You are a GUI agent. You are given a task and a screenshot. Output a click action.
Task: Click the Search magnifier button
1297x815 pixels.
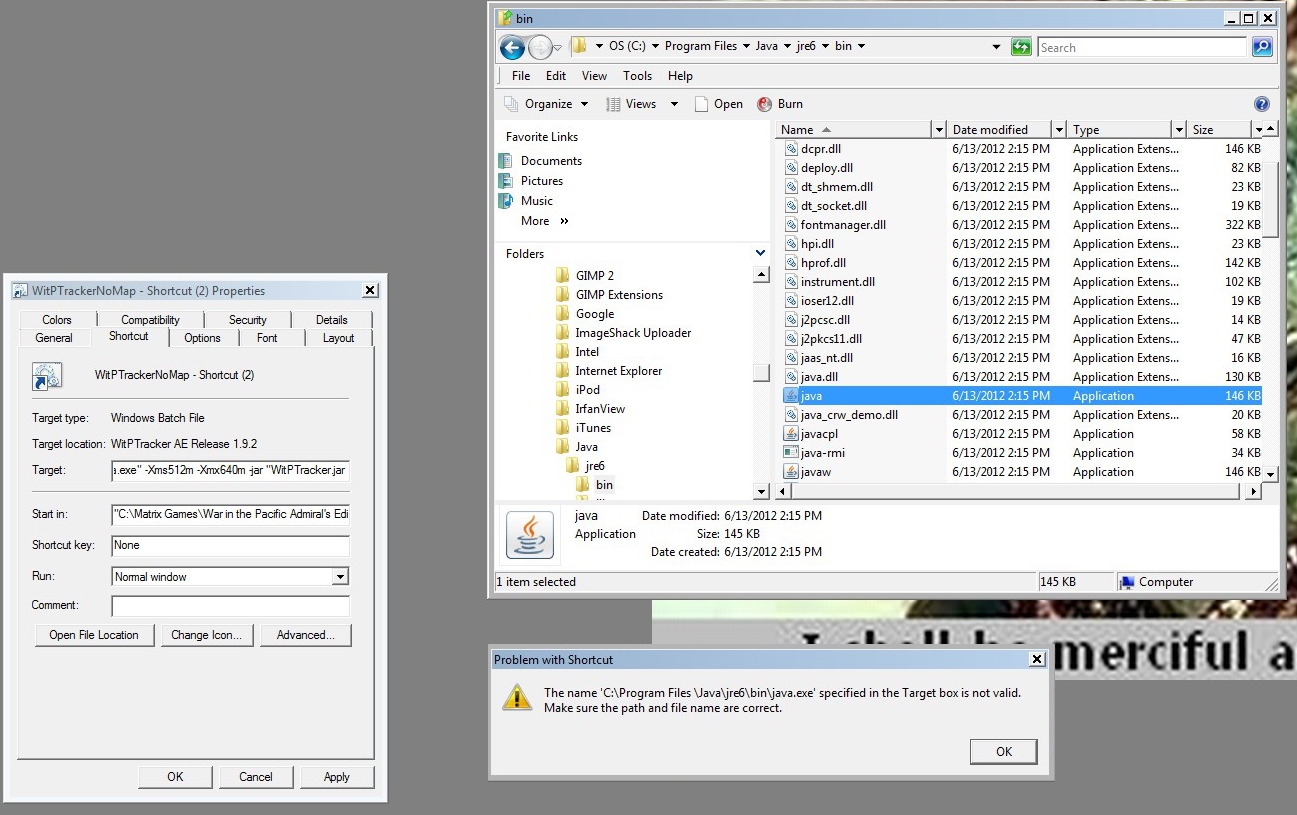pos(1262,47)
